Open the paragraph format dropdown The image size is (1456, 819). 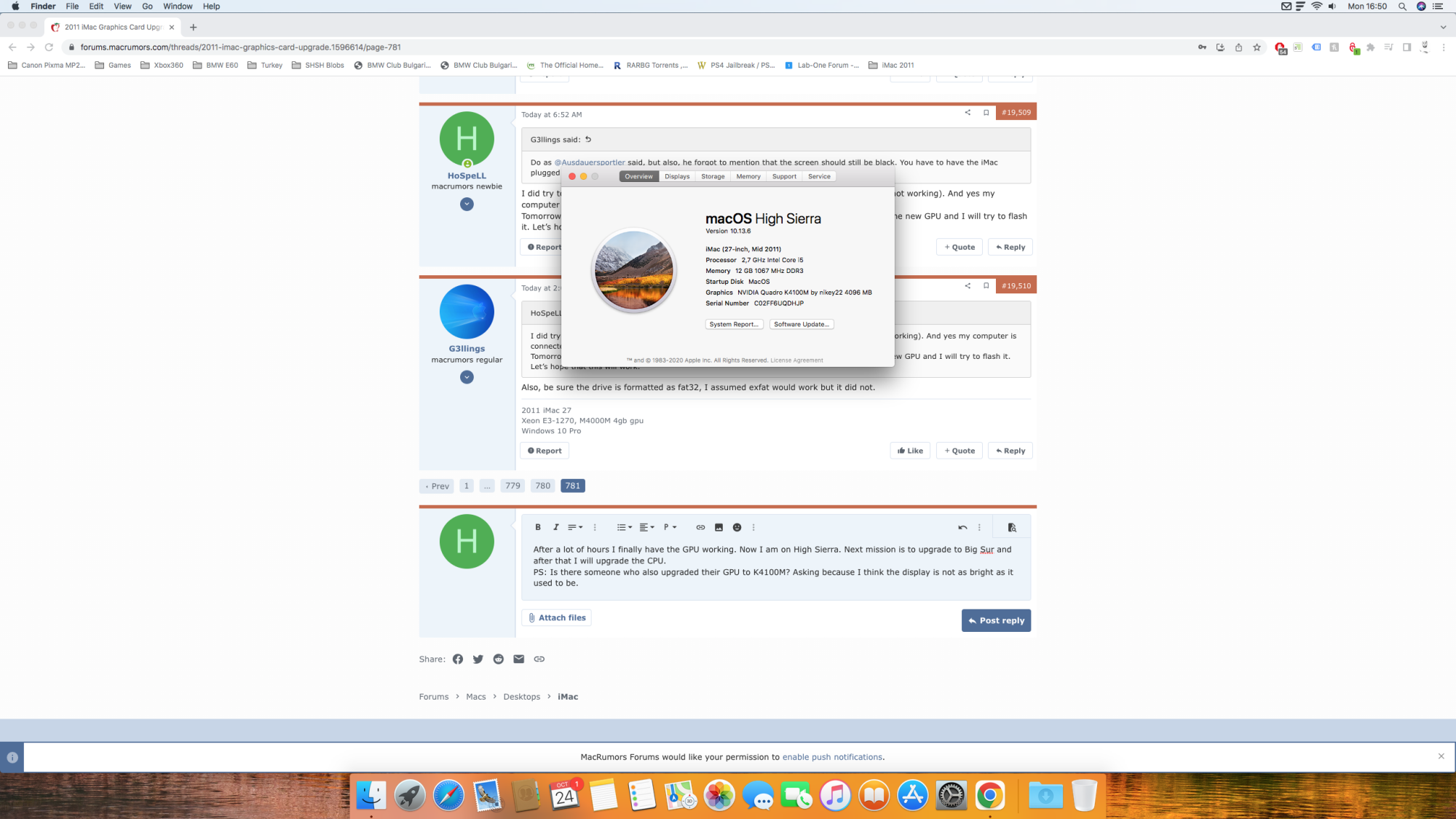pos(670,527)
